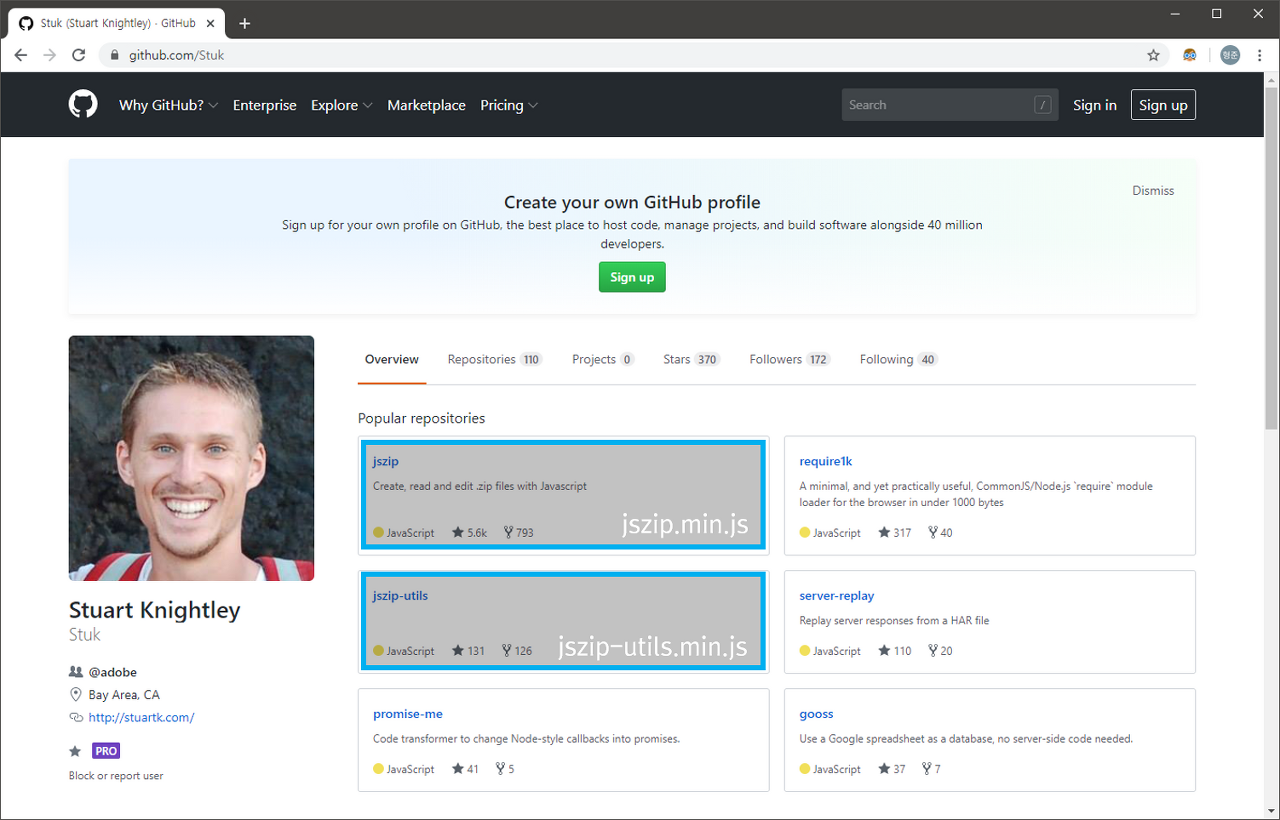Open the Marketplace nav link

(426, 105)
